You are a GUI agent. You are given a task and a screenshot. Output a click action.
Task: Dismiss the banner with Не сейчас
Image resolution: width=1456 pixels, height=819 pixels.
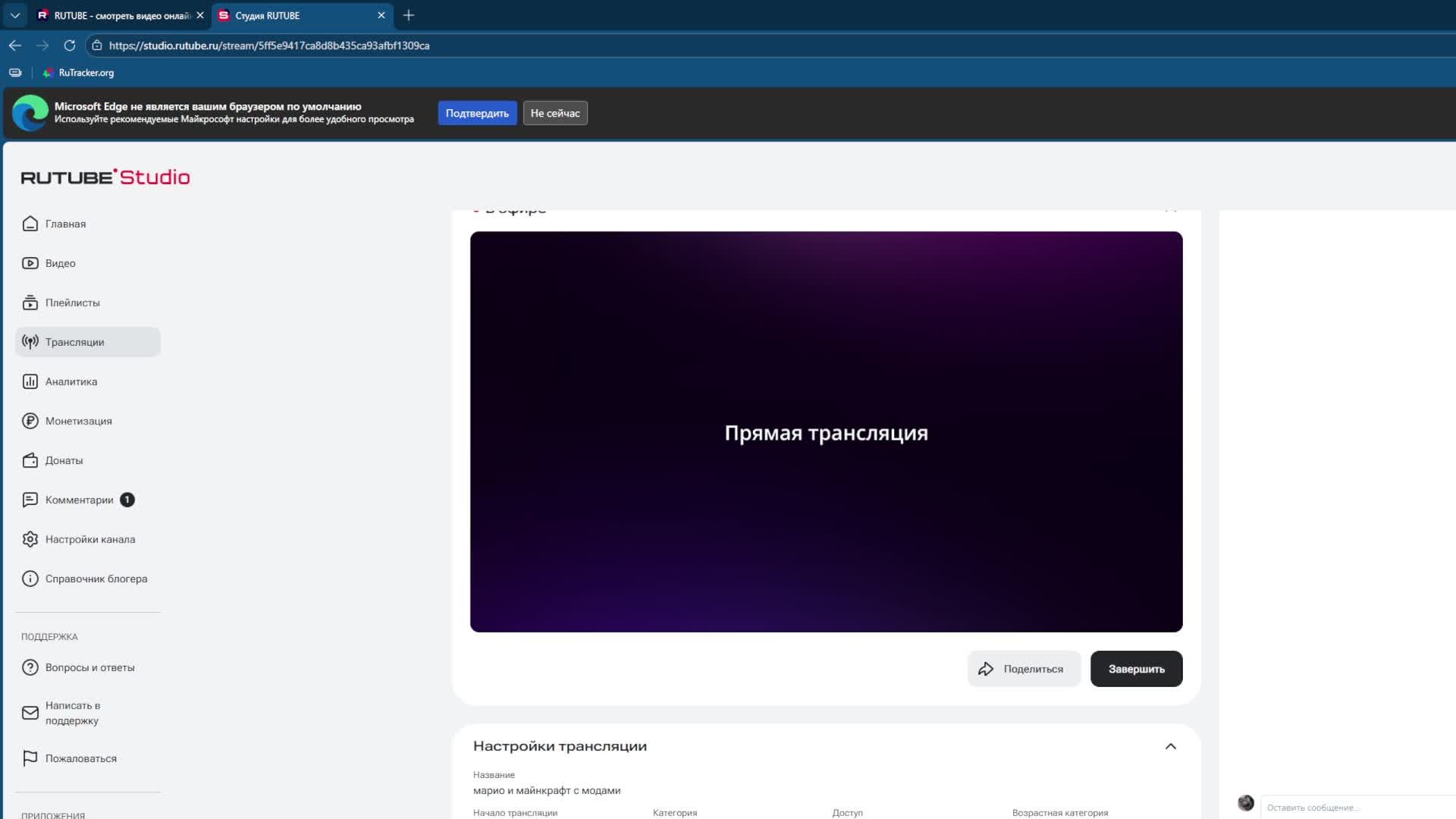point(554,113)
